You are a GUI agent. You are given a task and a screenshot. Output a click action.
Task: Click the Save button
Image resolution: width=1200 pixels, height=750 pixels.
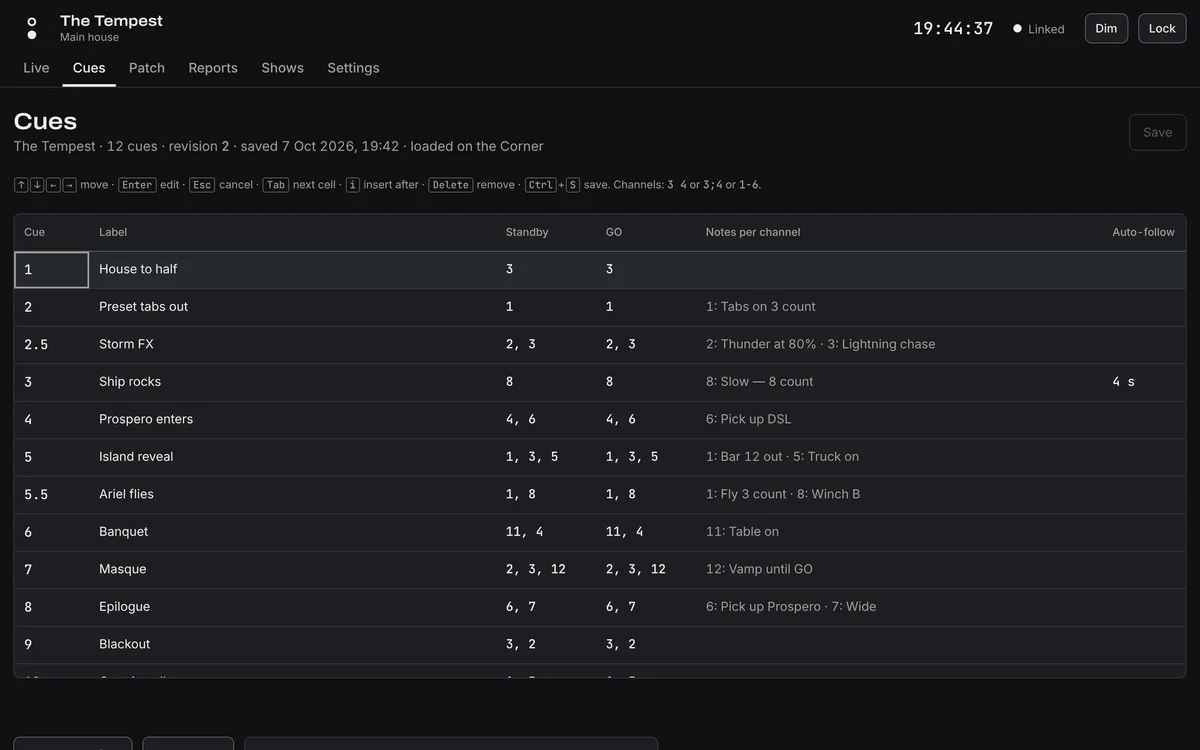pos(1157,132)
